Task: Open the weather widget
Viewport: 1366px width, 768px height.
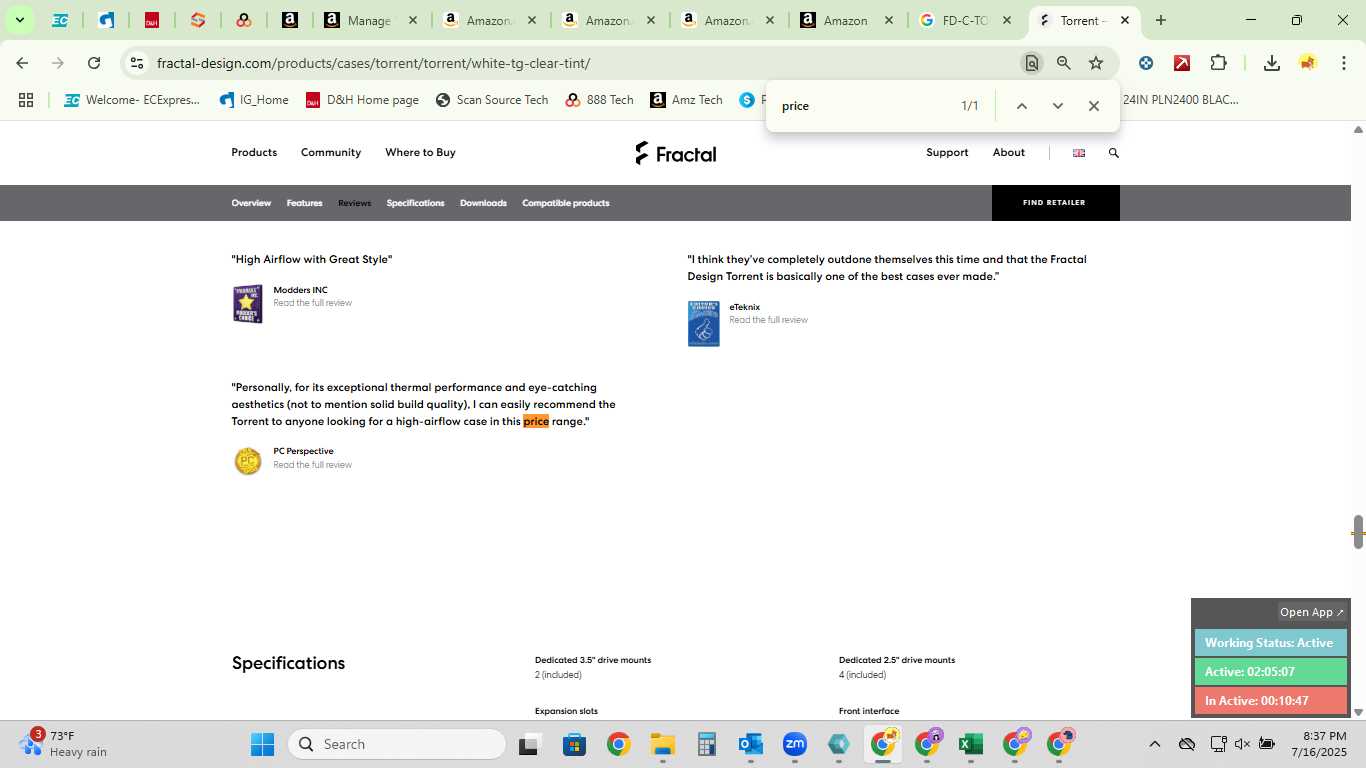Action: [x=65, y=744]
